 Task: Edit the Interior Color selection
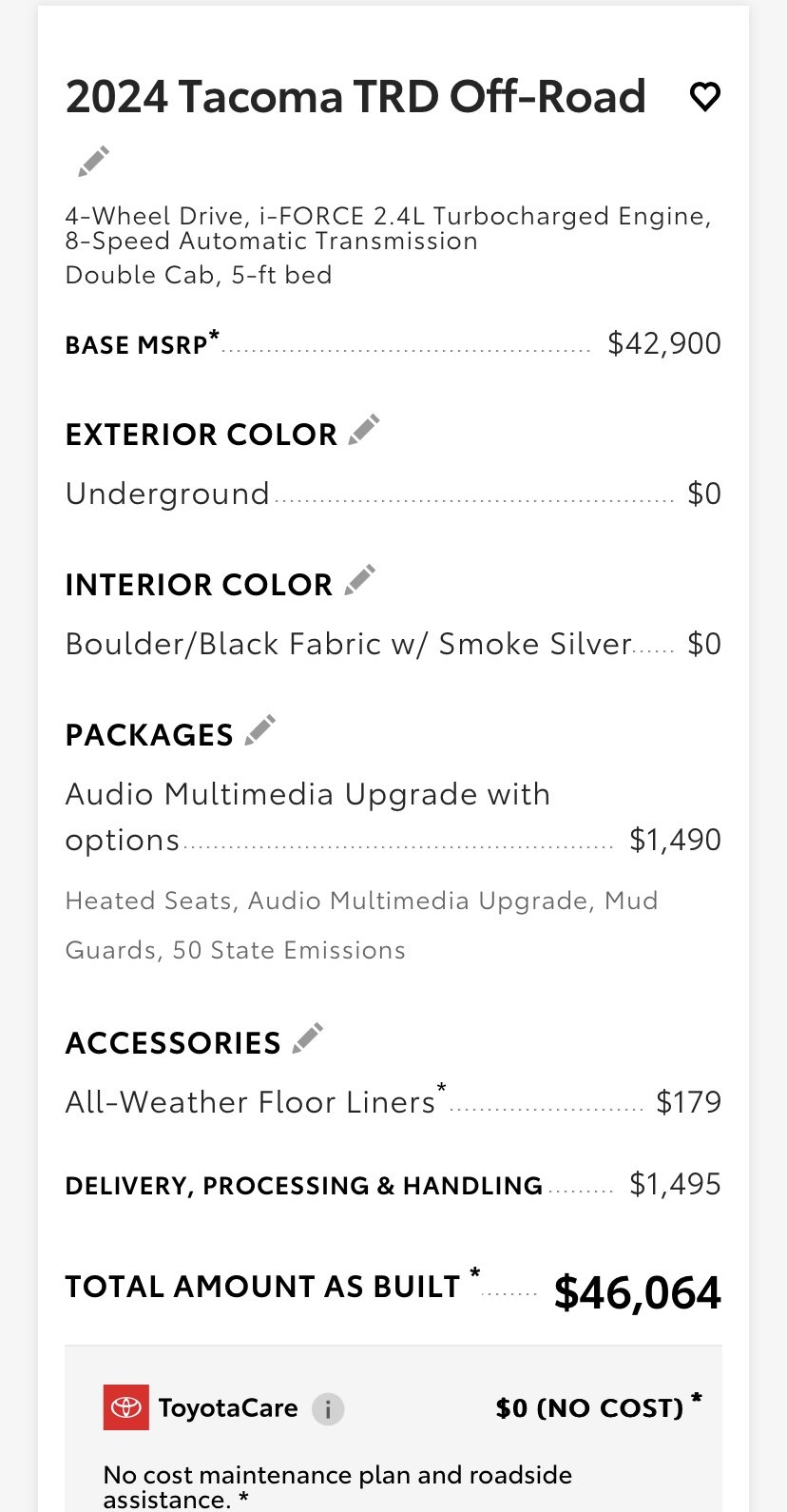tap(359, 580)
